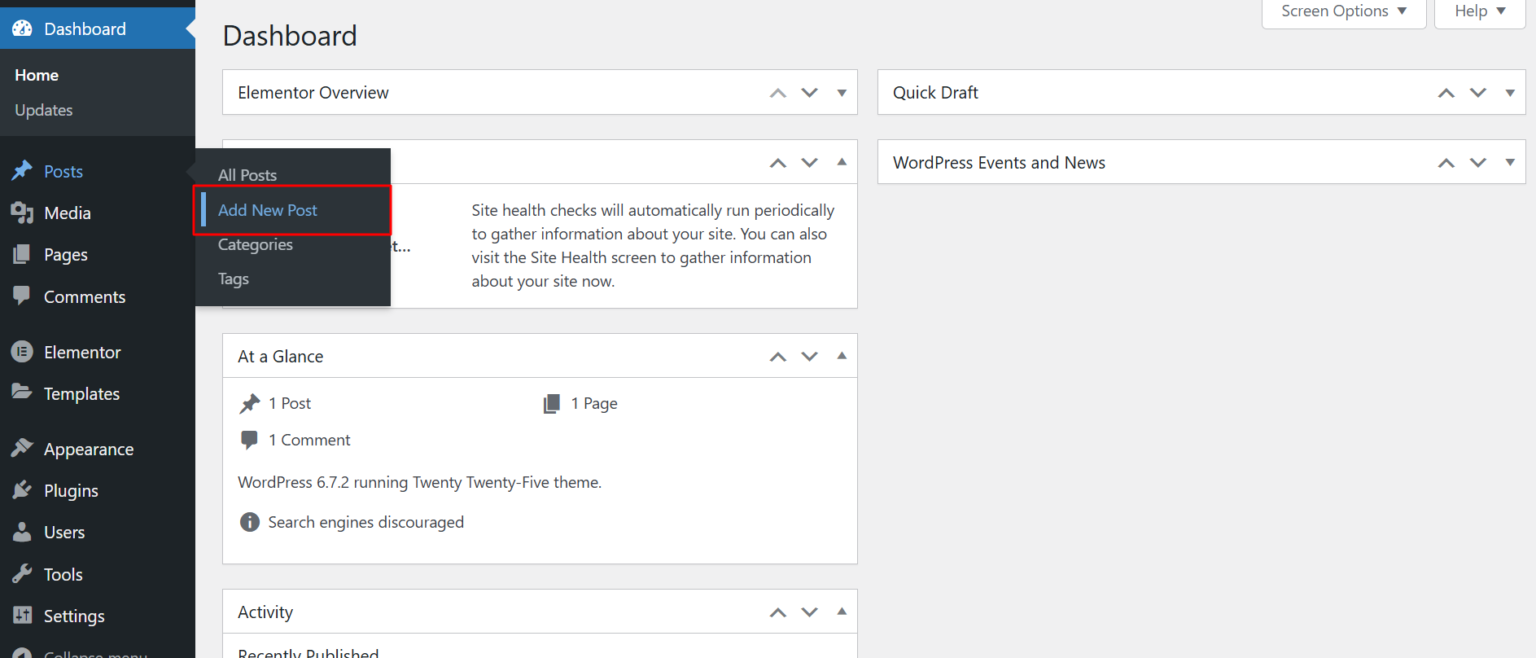Move the Activity widget up with its arrow
The image size is (1536, 658).
(x=777, y=611)
